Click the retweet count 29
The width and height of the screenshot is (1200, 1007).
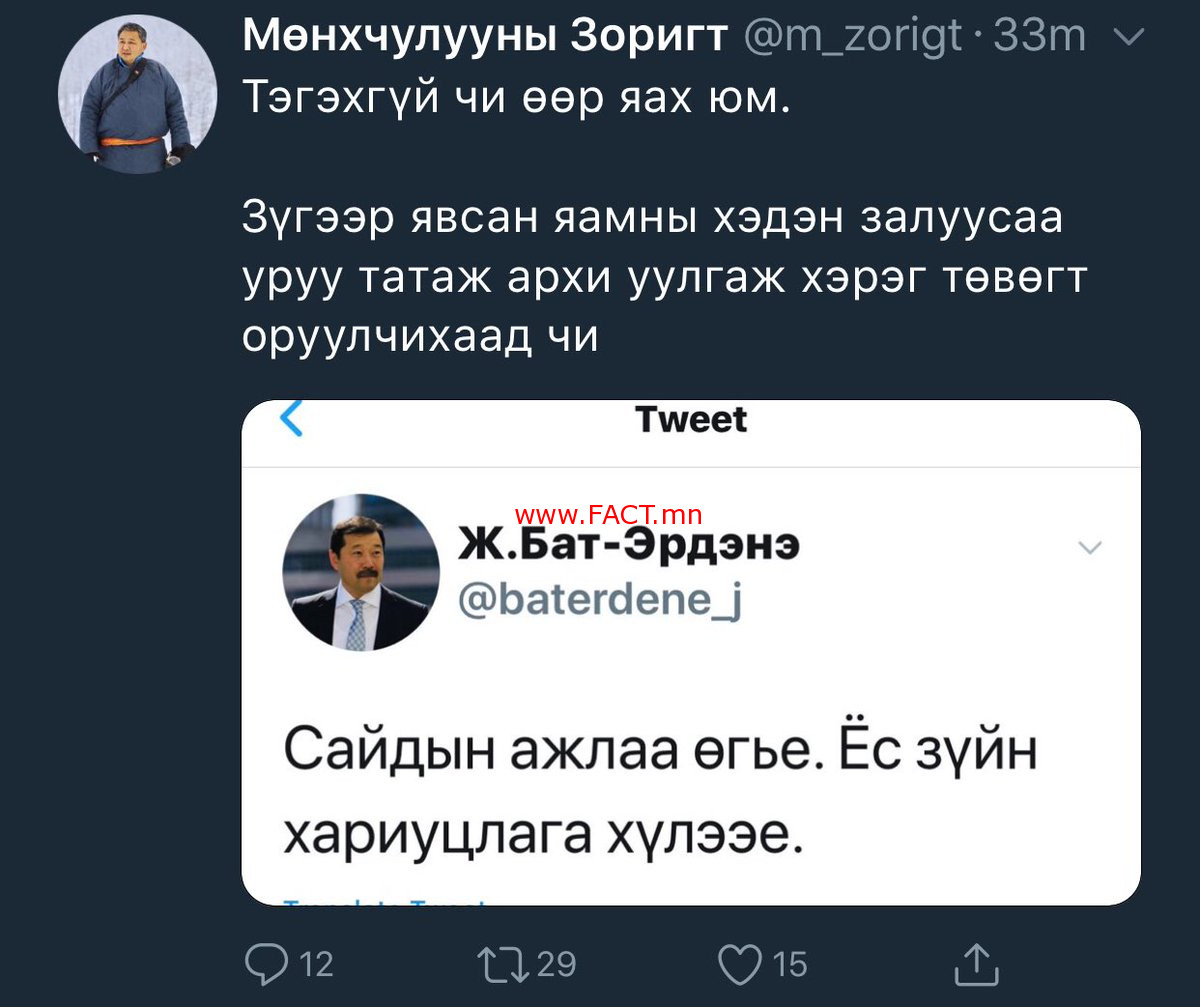(556, 964)
